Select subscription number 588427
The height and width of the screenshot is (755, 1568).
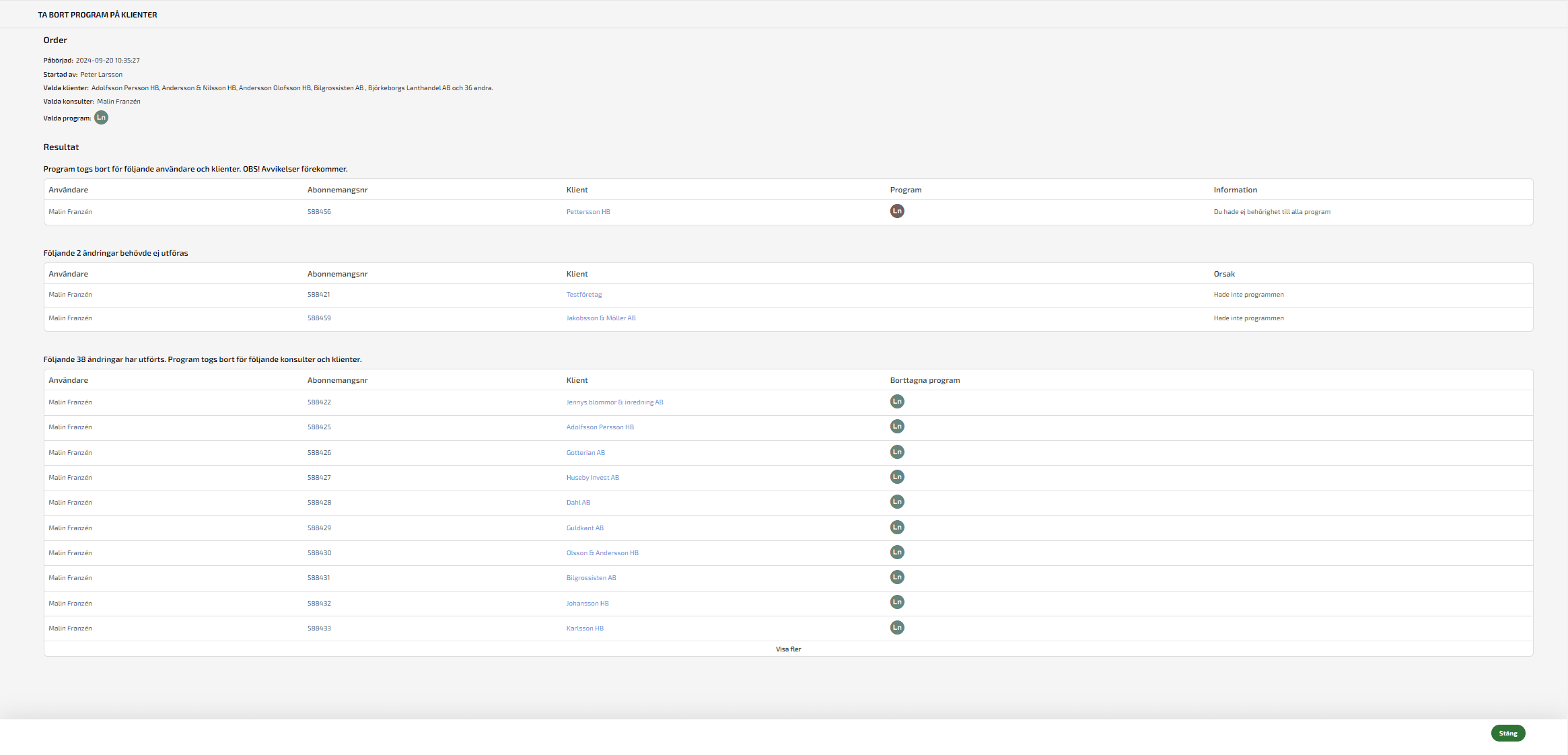coord(319,478)
